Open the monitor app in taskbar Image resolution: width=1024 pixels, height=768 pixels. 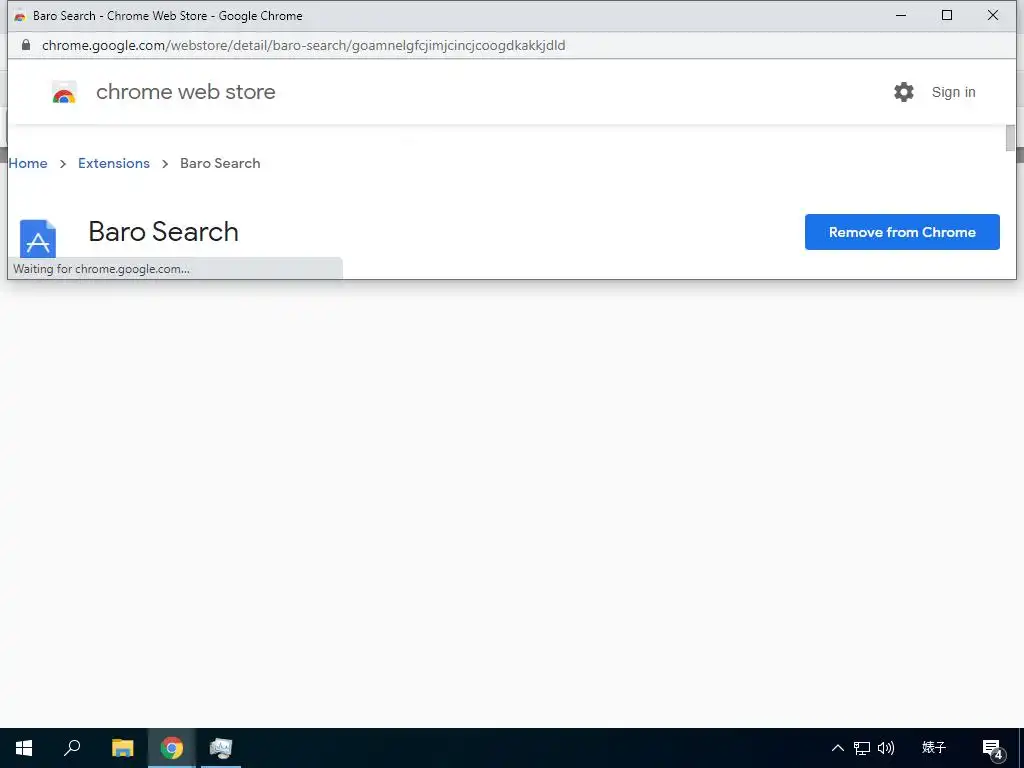click(x=221, y=748)
